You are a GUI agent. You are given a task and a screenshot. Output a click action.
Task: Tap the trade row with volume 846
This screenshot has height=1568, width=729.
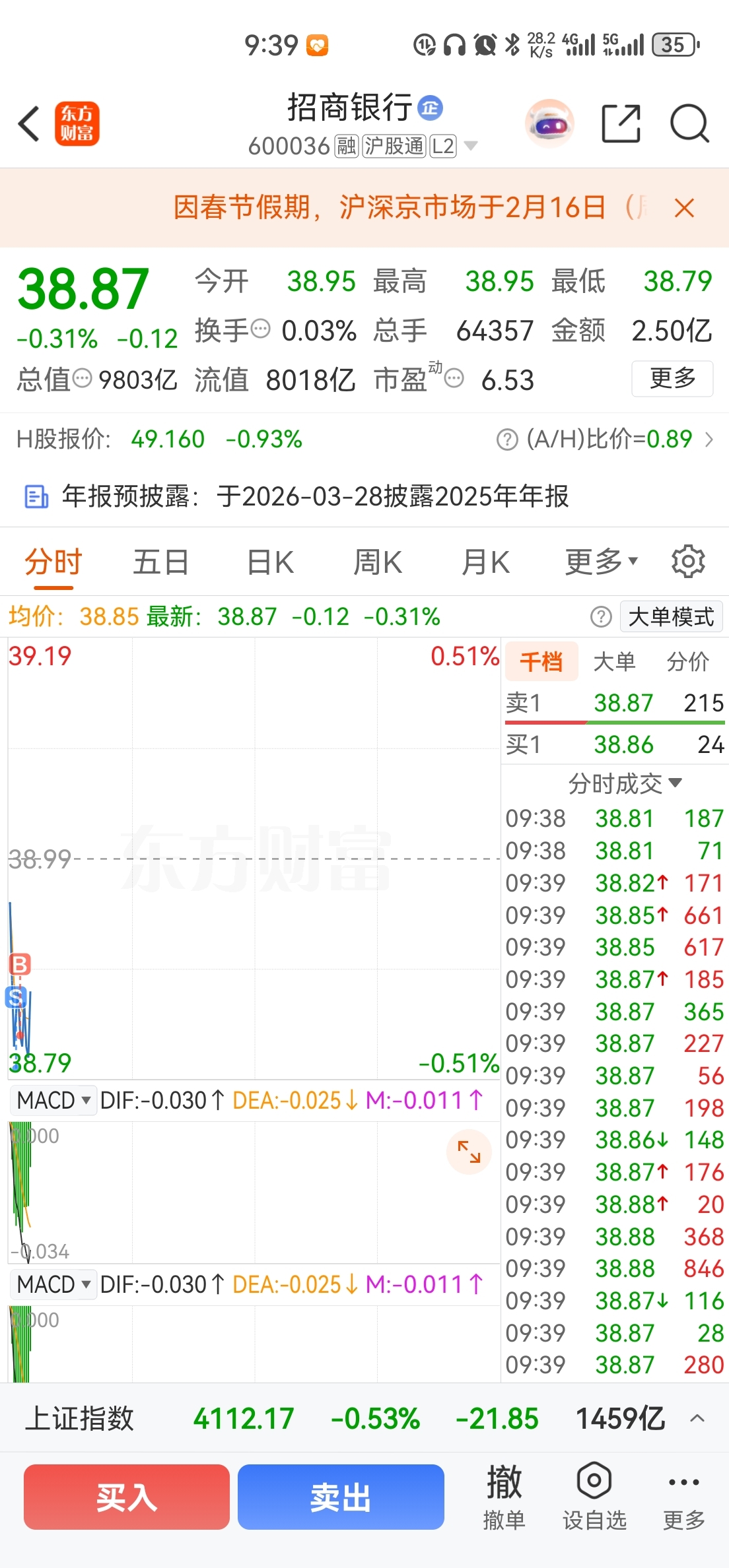coord(615,1268)
